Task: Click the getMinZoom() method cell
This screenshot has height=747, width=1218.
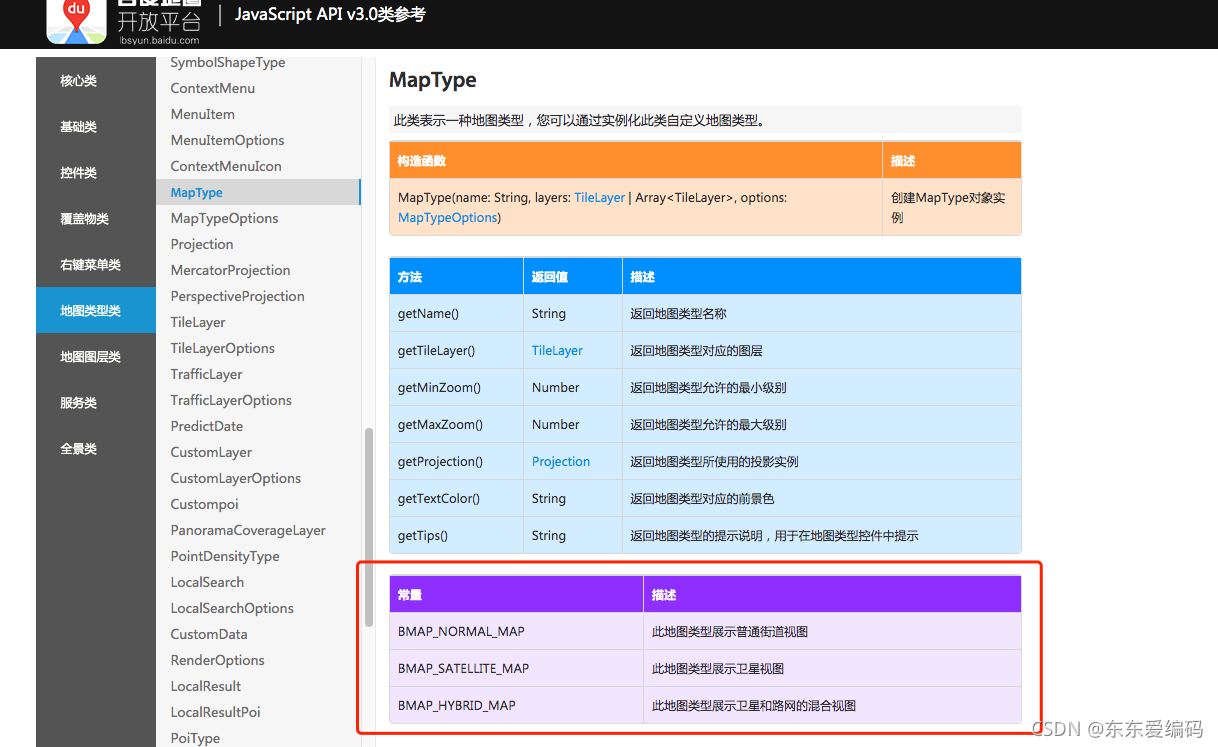Action: 456,387
